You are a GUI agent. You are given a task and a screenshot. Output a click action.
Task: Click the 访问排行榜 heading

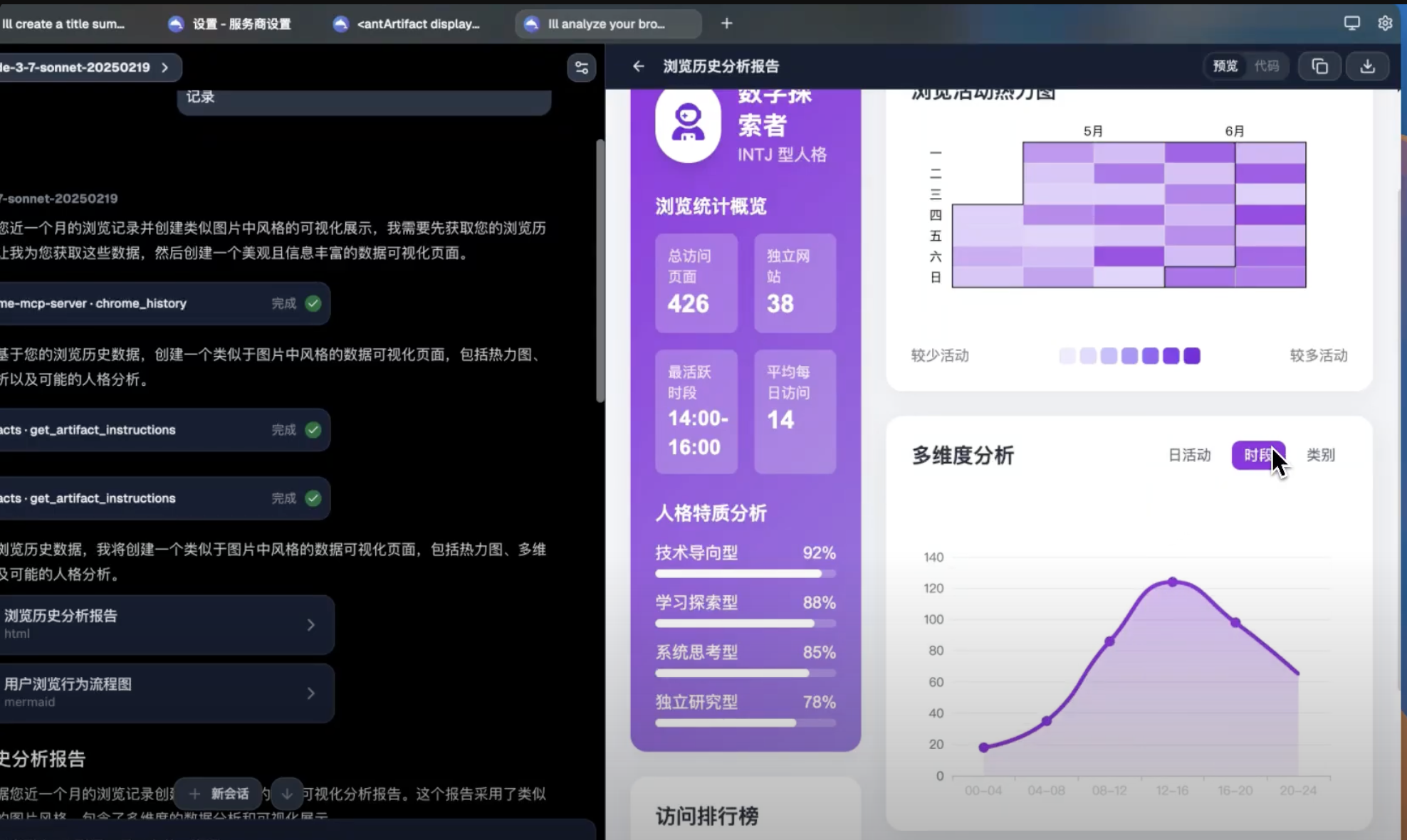click(x=706, y=816)
